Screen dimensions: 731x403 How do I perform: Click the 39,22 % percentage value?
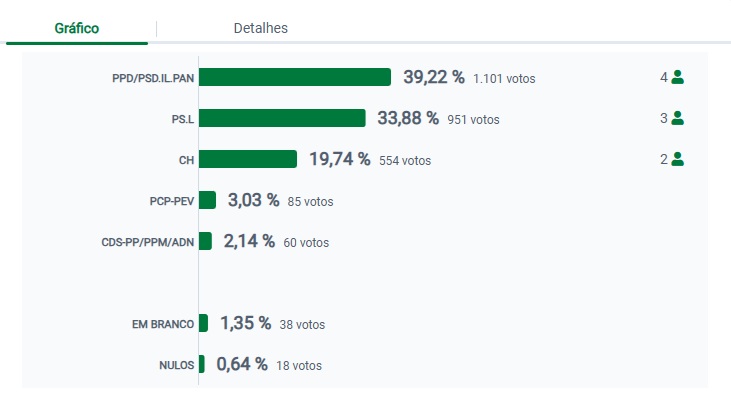[433, 77]
